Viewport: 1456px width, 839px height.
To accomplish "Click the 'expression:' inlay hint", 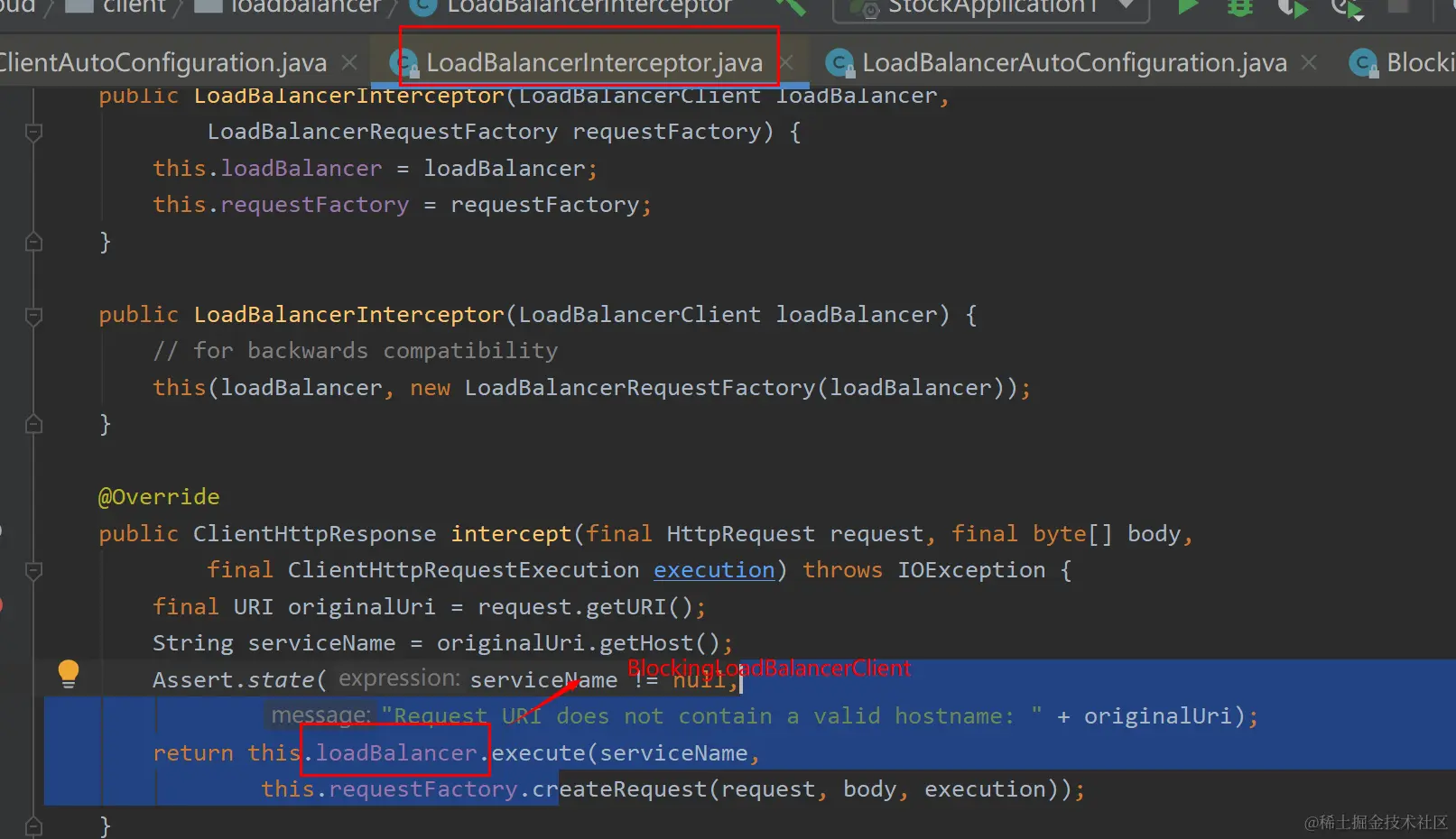I will tap(399, 678).
